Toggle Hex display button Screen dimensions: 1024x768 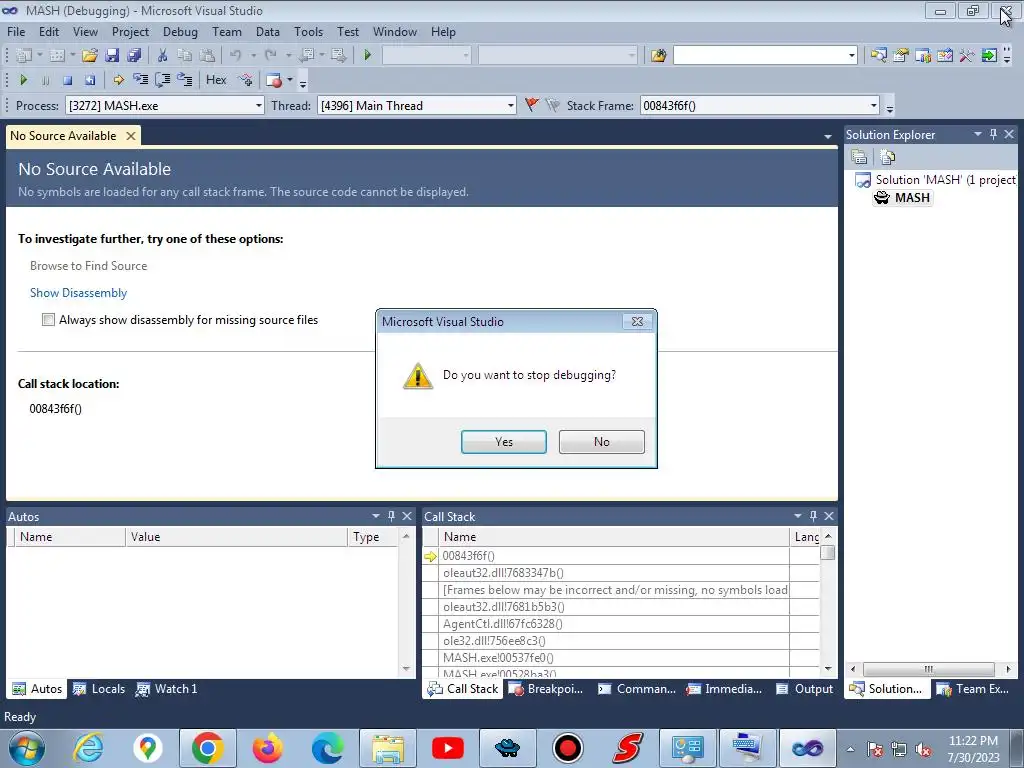coord(216,80)
